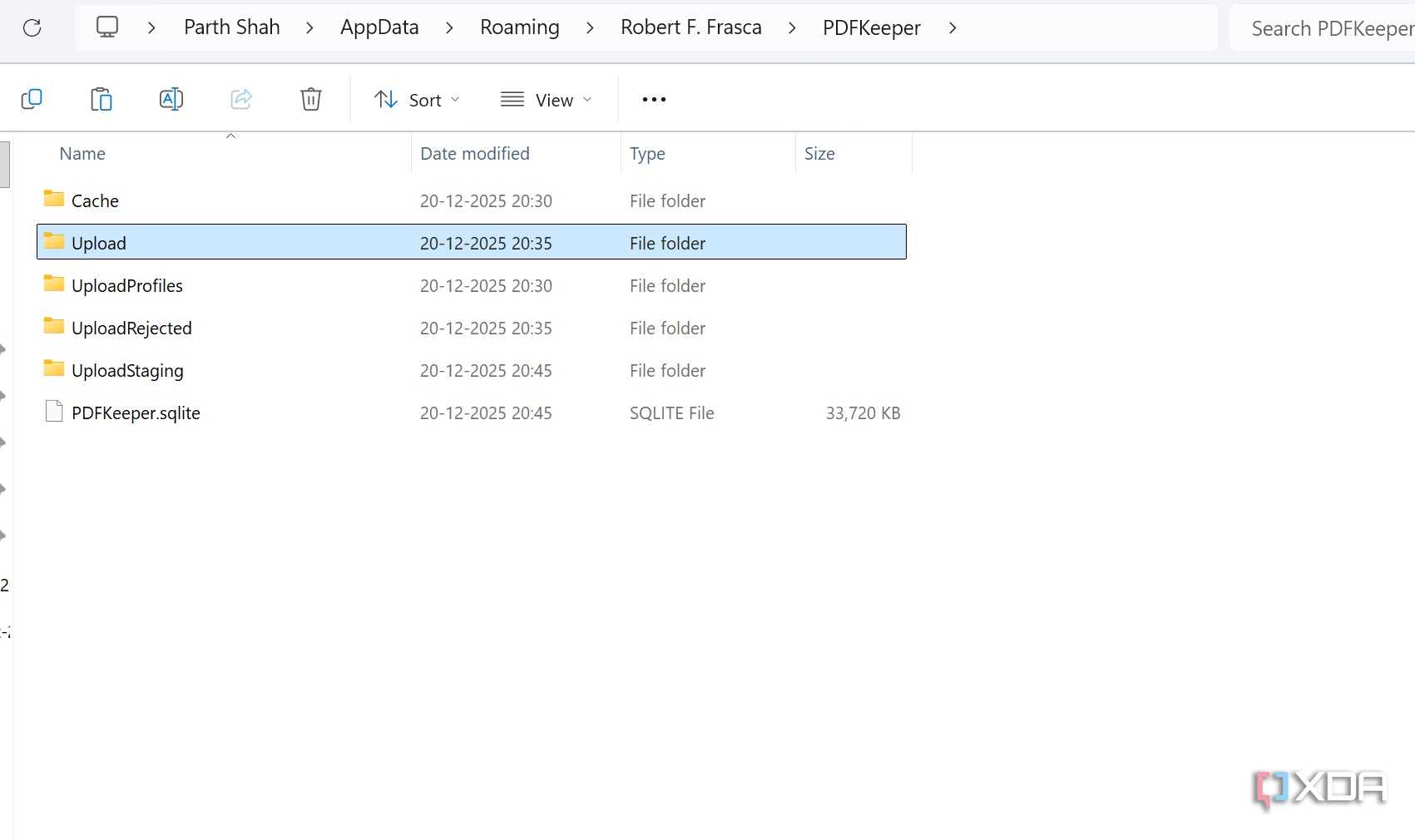Click the UploadProfiles folder icon
Viewport: 1415px width, 840px height.
pos(54,284)
